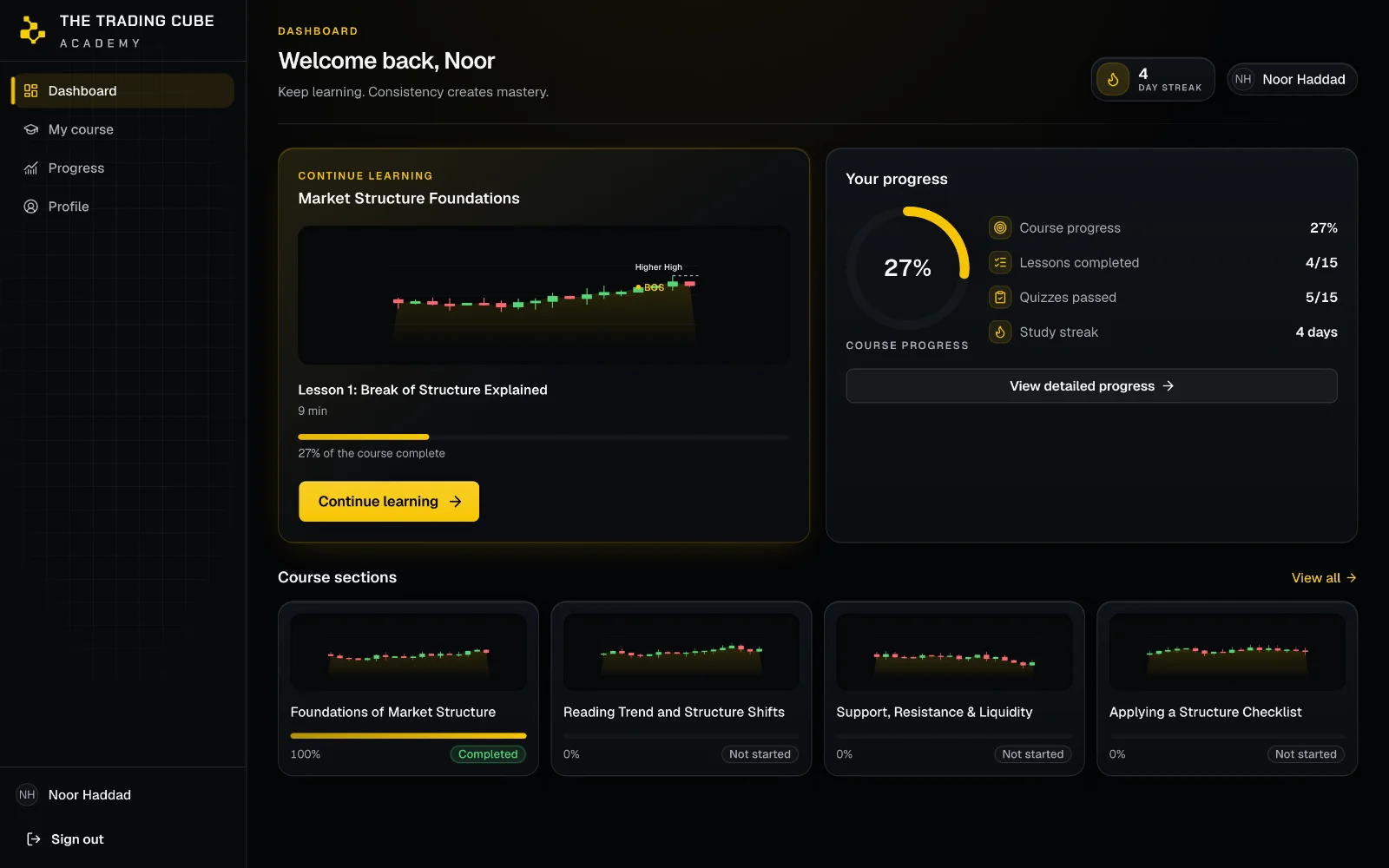Click Sign out in the sidebar
Viewport: 1389px width, 868px height.
click(x=65, y=839)
